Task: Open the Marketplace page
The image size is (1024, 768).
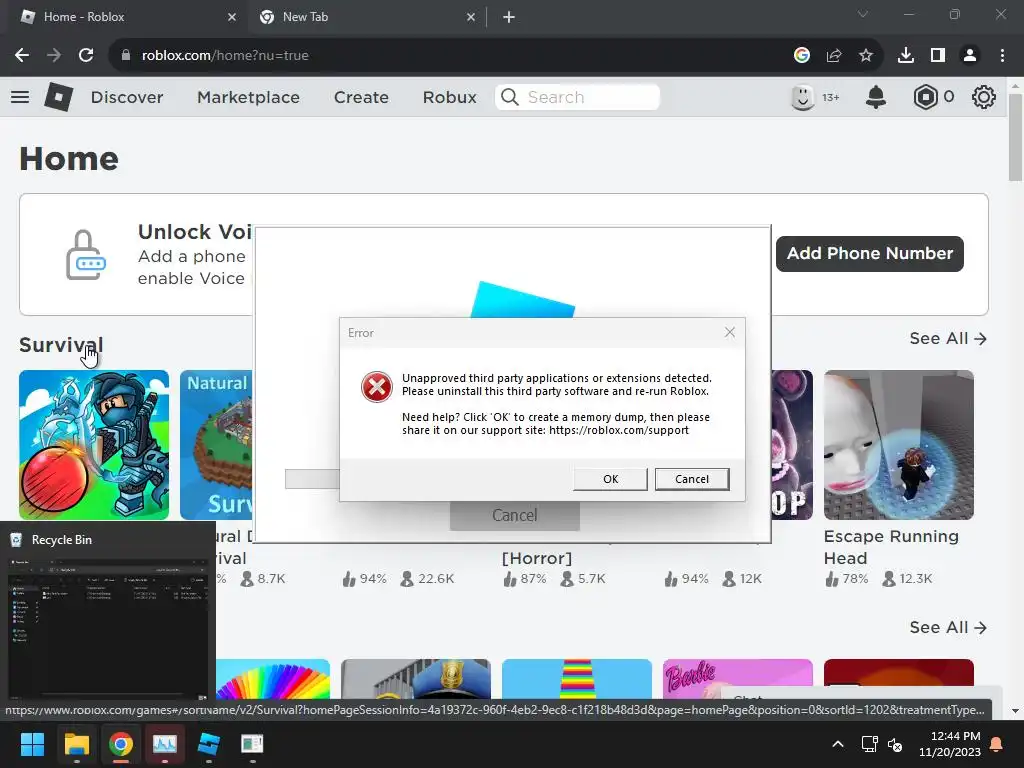Action: point(248,97)
